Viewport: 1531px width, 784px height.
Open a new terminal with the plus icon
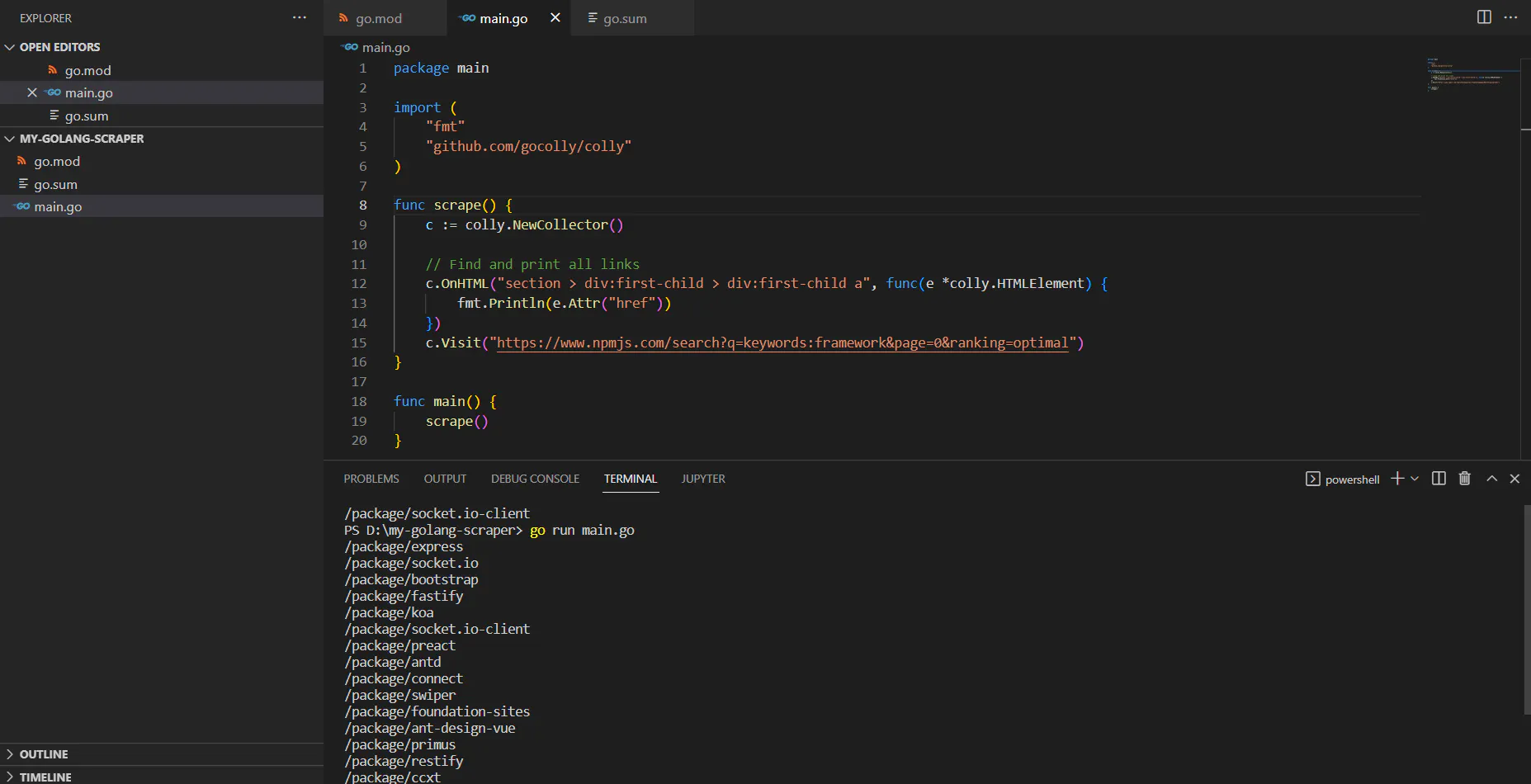click(x=1396, y=479)
